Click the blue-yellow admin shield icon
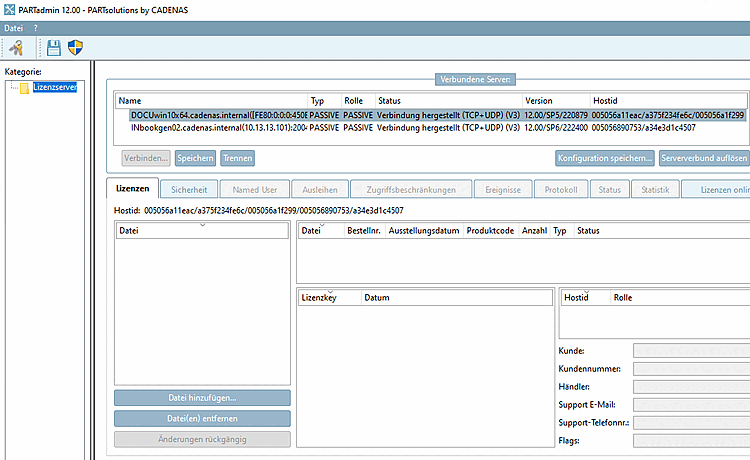 click(75, 47)
